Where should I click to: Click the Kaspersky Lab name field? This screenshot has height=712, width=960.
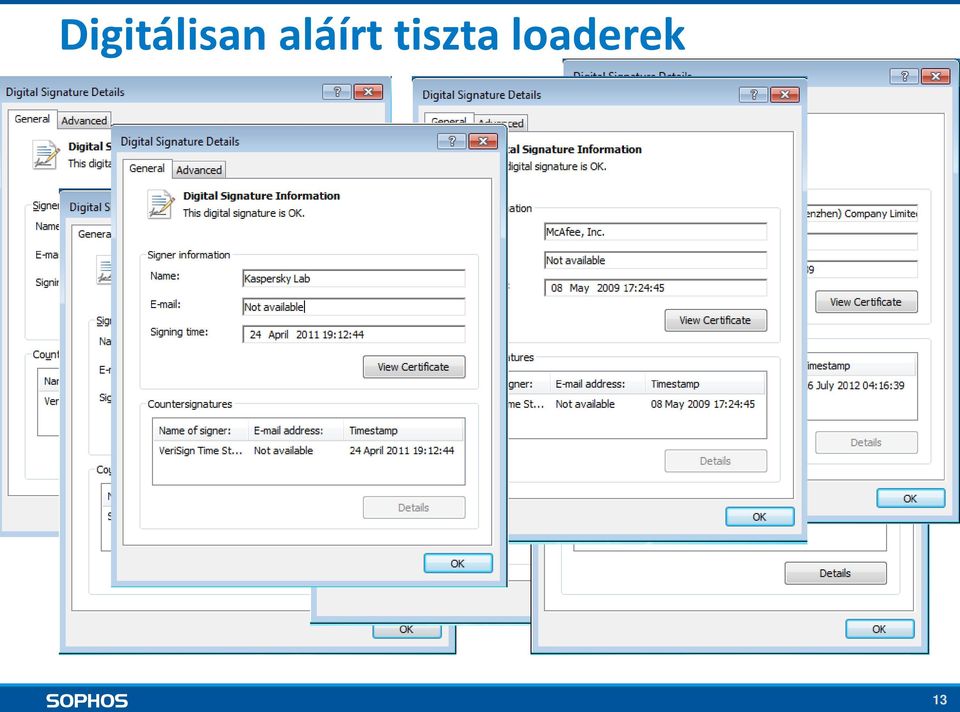354,279
